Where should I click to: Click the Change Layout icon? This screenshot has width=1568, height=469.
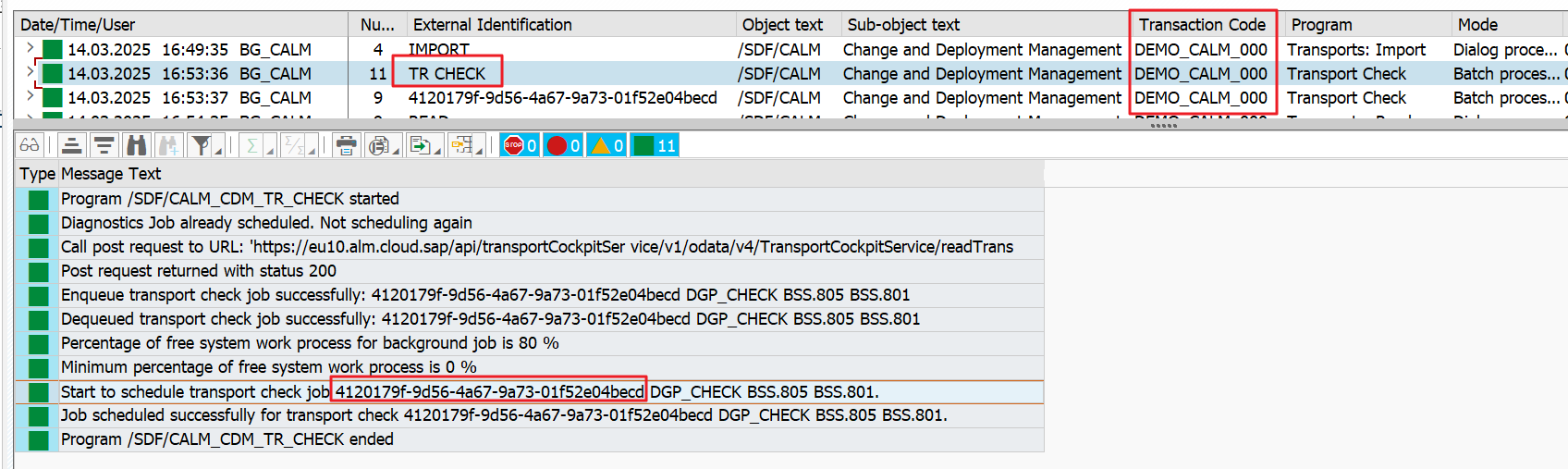coord(461,145)
